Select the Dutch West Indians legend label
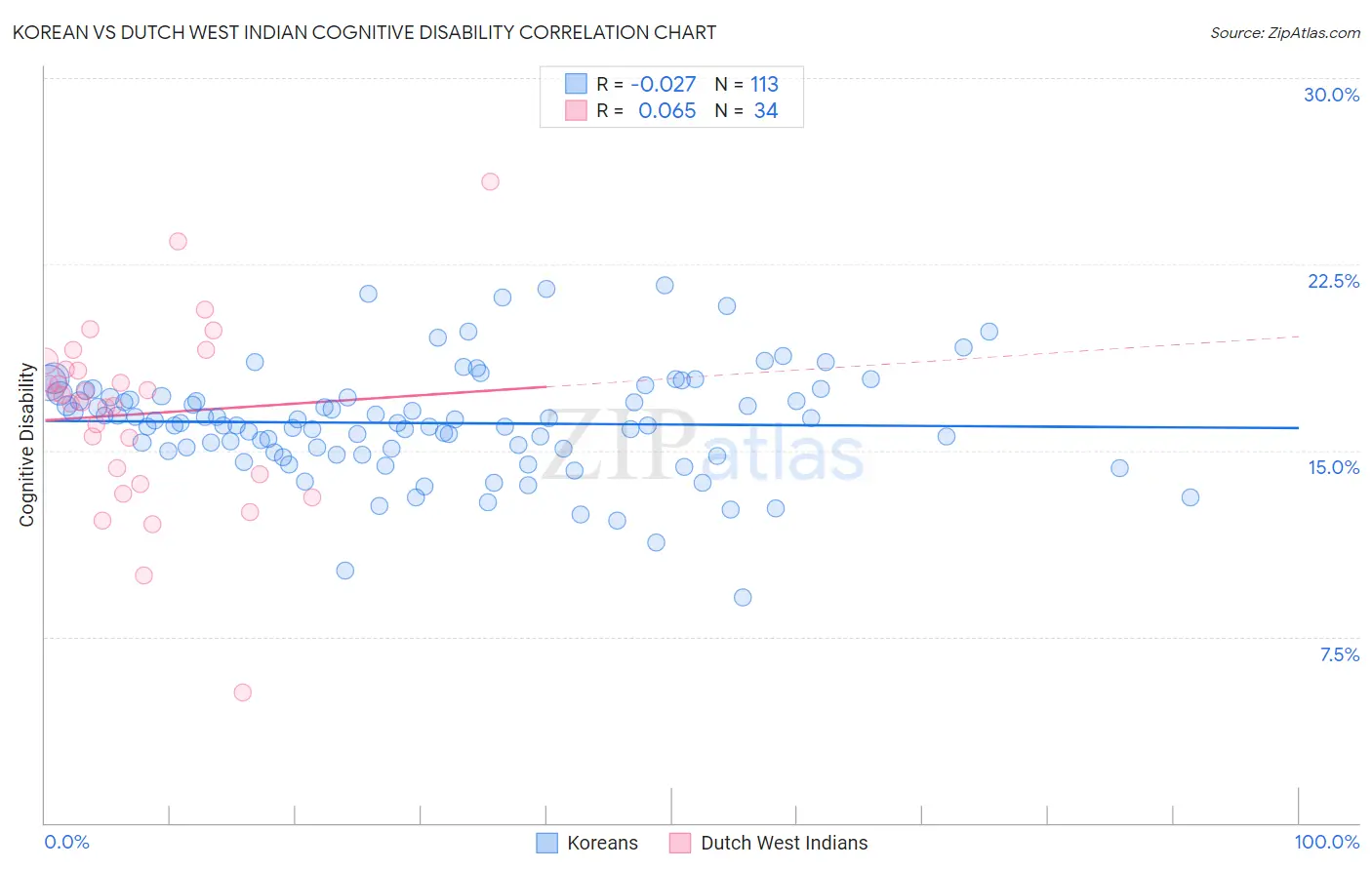 coord(784,843)
